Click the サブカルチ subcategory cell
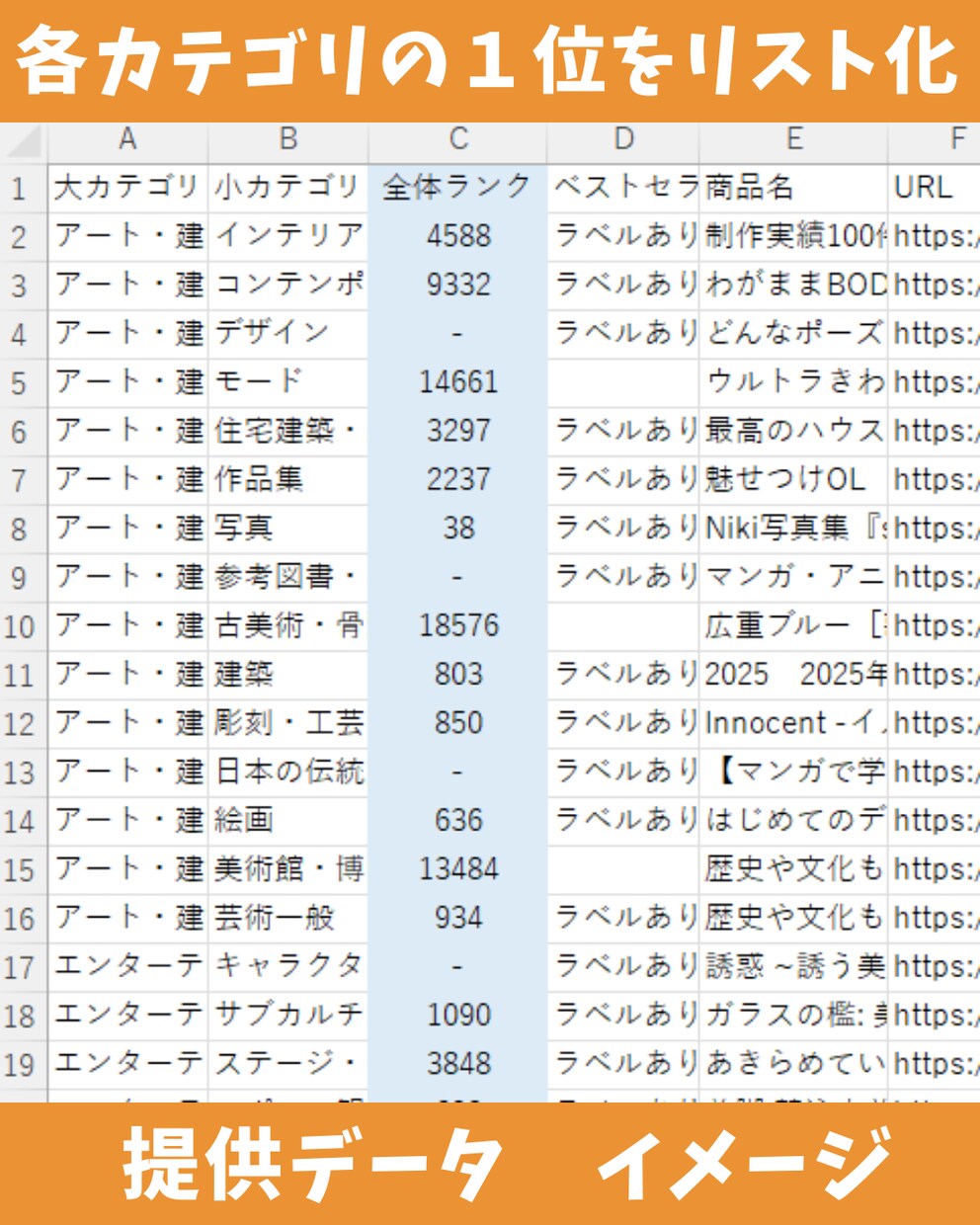 pyautogui.click(x=287, y=1017)
